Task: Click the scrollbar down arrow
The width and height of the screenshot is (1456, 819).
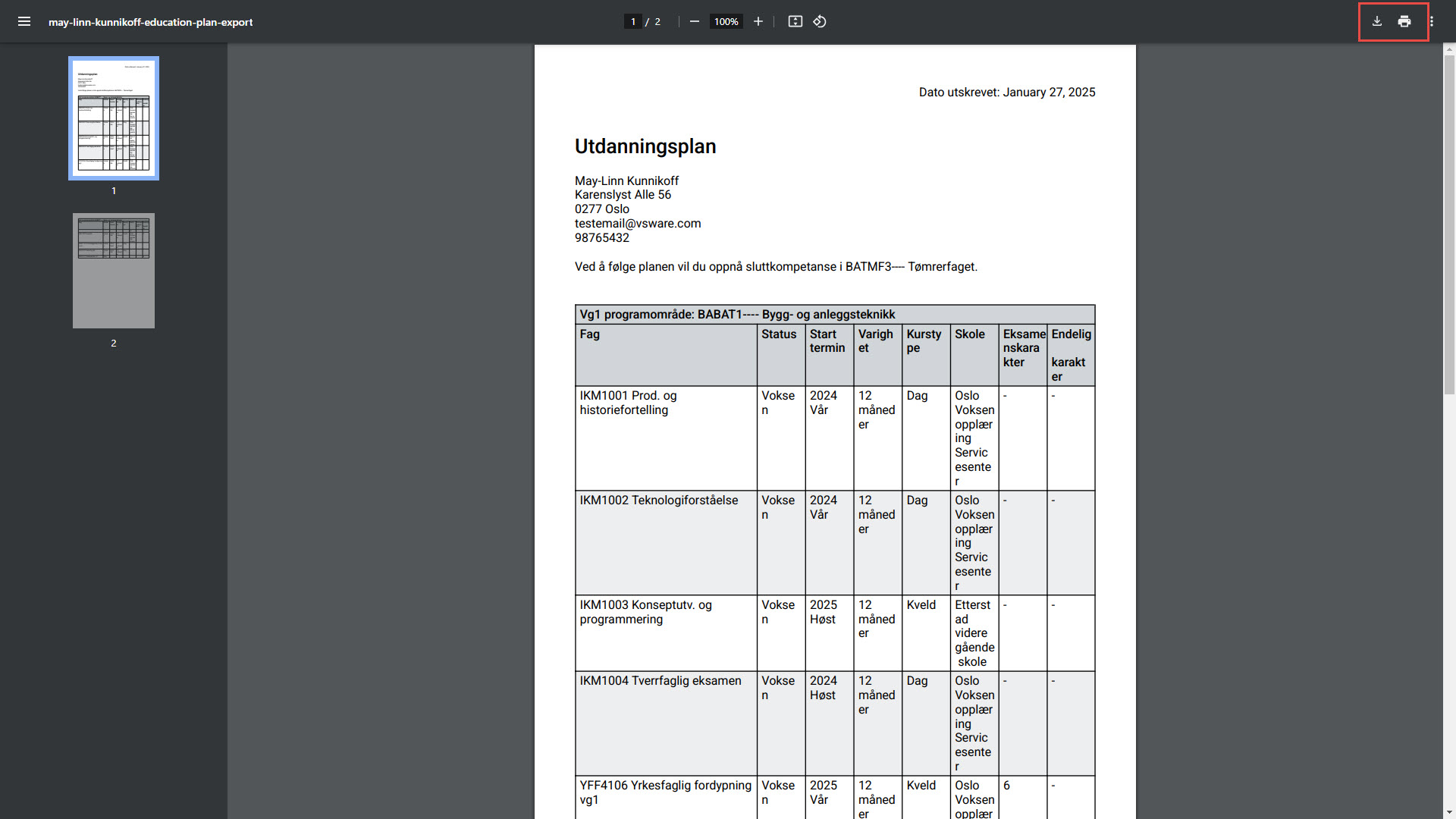Action: point(1449,812)
